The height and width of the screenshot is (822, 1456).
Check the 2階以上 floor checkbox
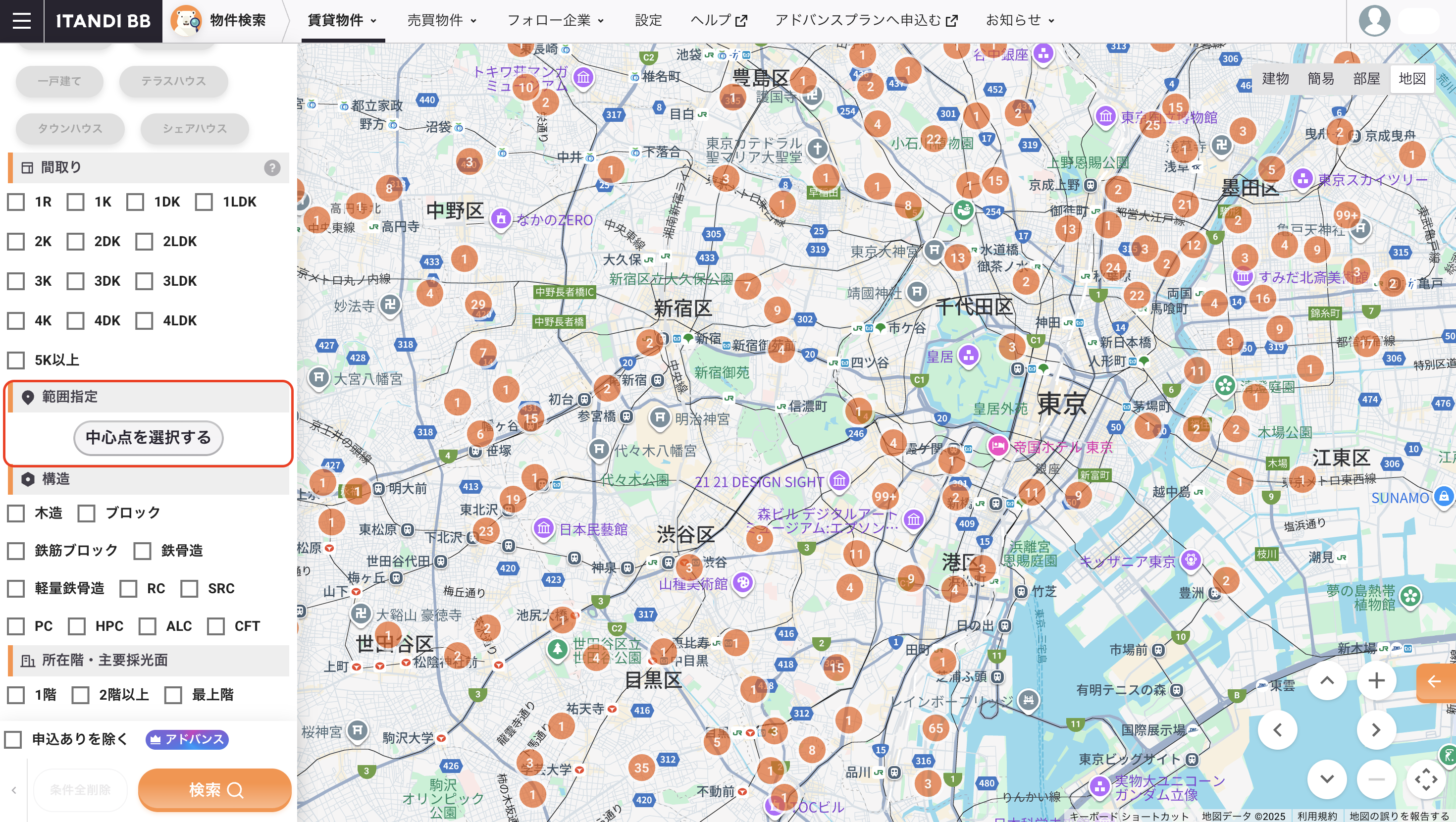point(80,695)
